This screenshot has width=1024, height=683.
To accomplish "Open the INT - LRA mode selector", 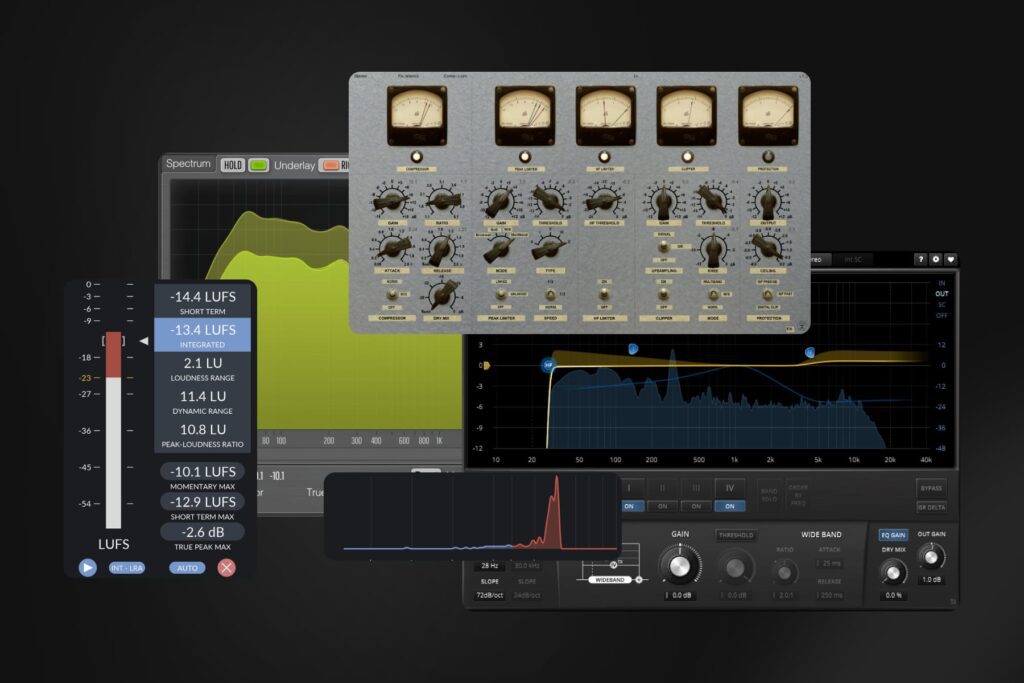I will pyautogui.click(x=127, y=568).
